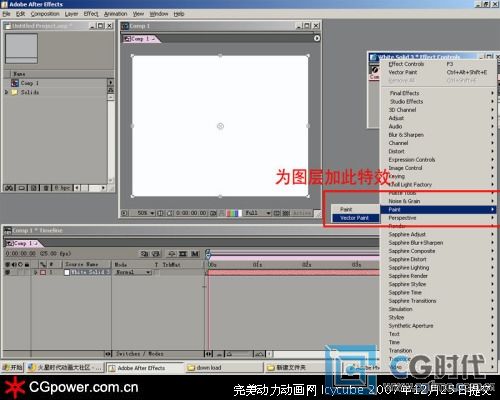
Task: Toggle White Solid 1 layer visibility eye
Action: [x=7, y=272]
